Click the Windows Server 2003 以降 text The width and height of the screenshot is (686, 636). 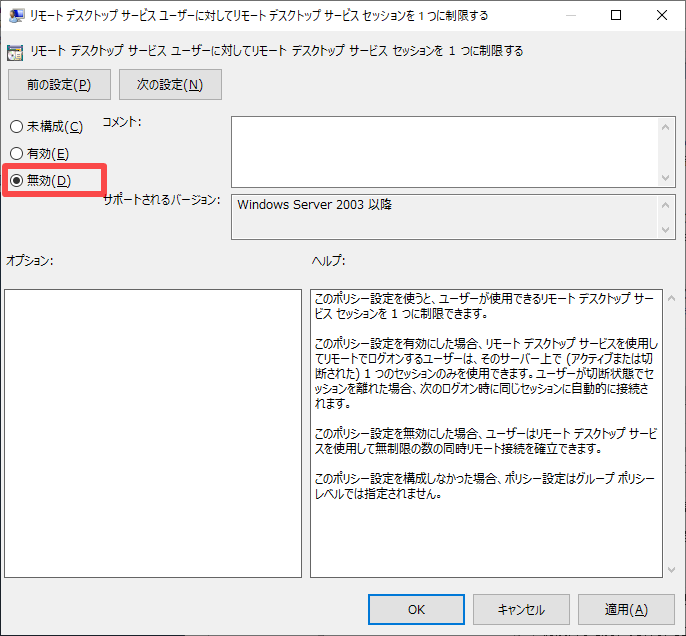coord(315,205)
